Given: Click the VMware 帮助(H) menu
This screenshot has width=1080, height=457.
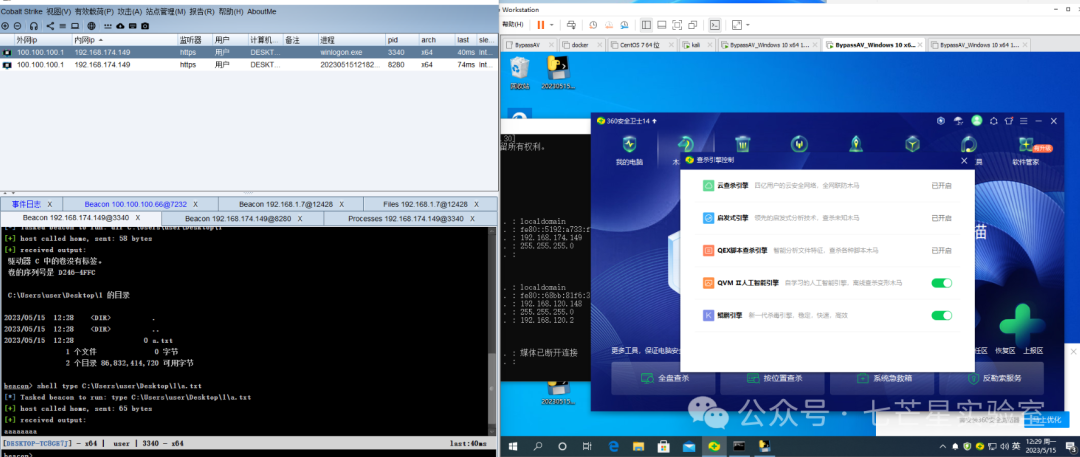Looking at the screenshot, I should point(515,25).
